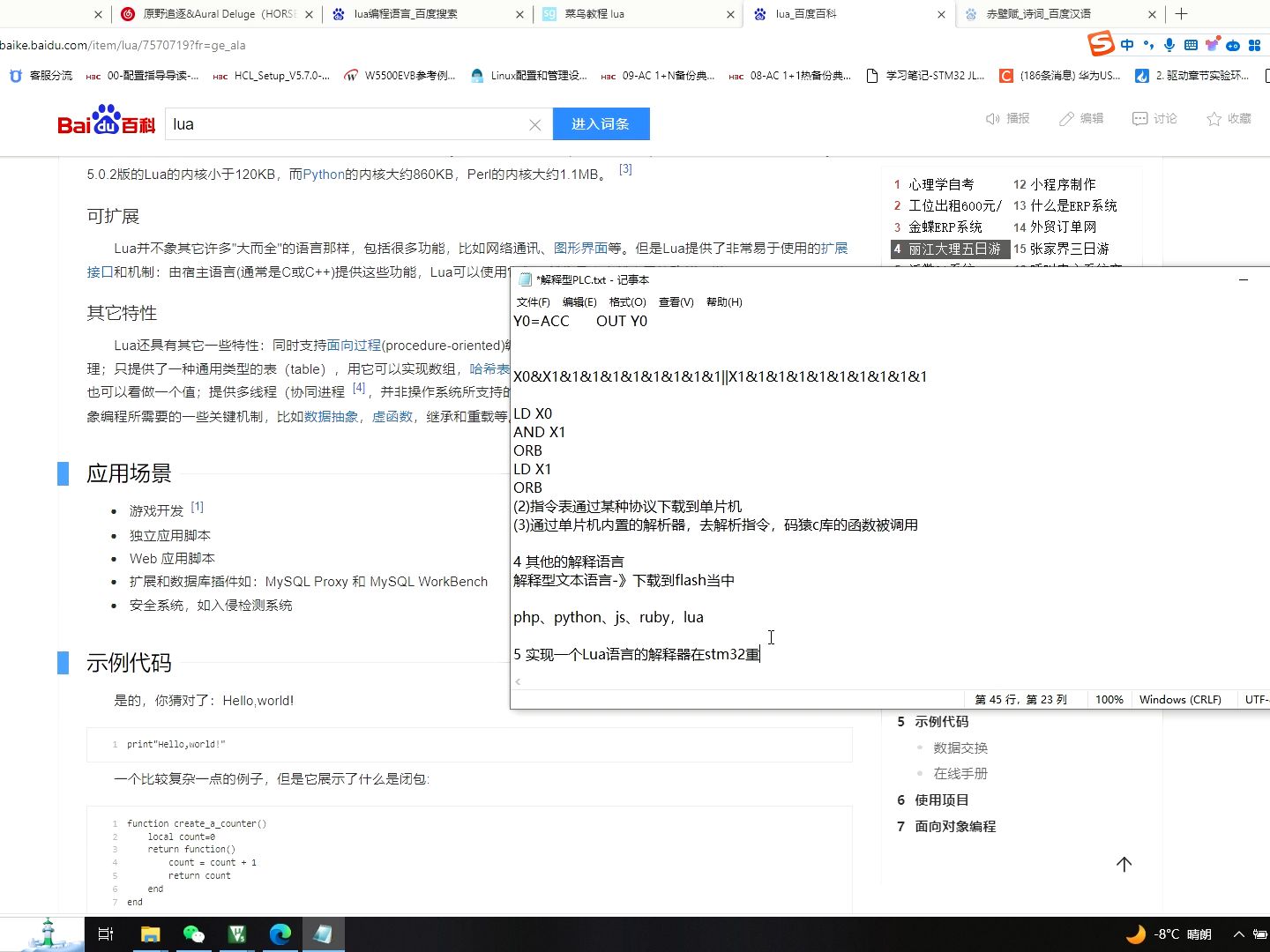Switch to the 菜鸟教程 lua browser tab

tap(637, 14)
